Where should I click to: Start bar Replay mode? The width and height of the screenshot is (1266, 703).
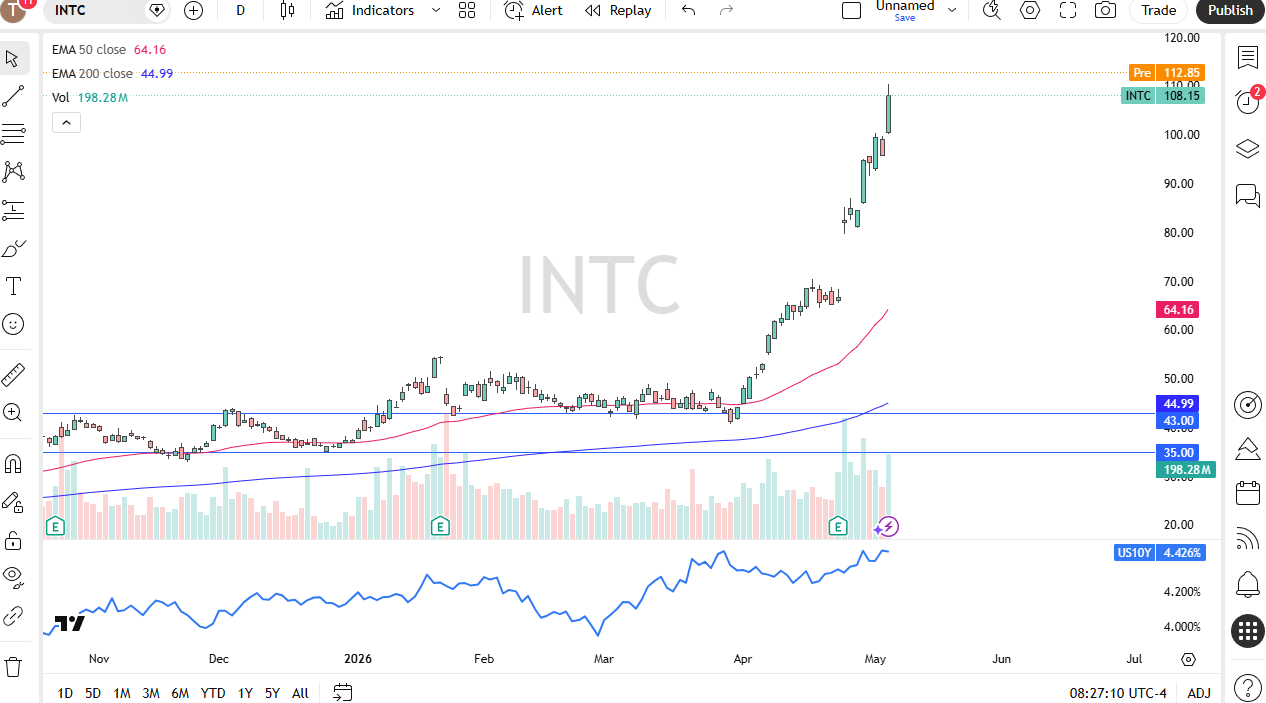tap(618, 10)
